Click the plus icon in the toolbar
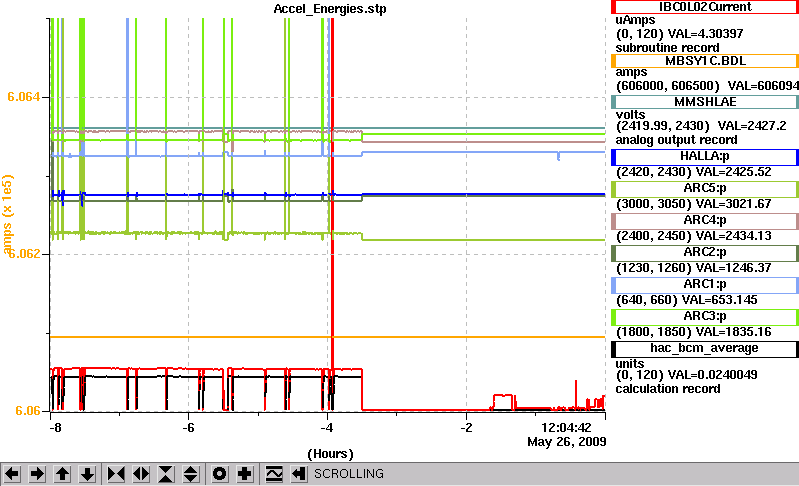The height and width of the screenshot is (486, 799). [x=245, y=474]
